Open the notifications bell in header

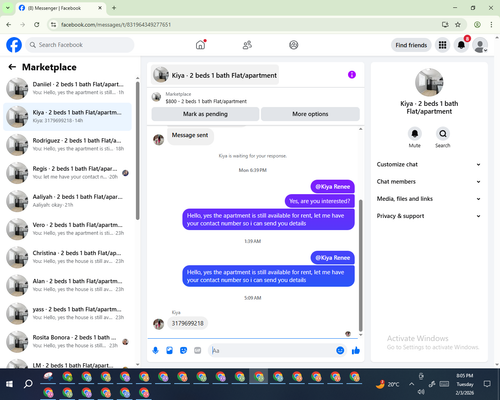click(x=461, y=45)
